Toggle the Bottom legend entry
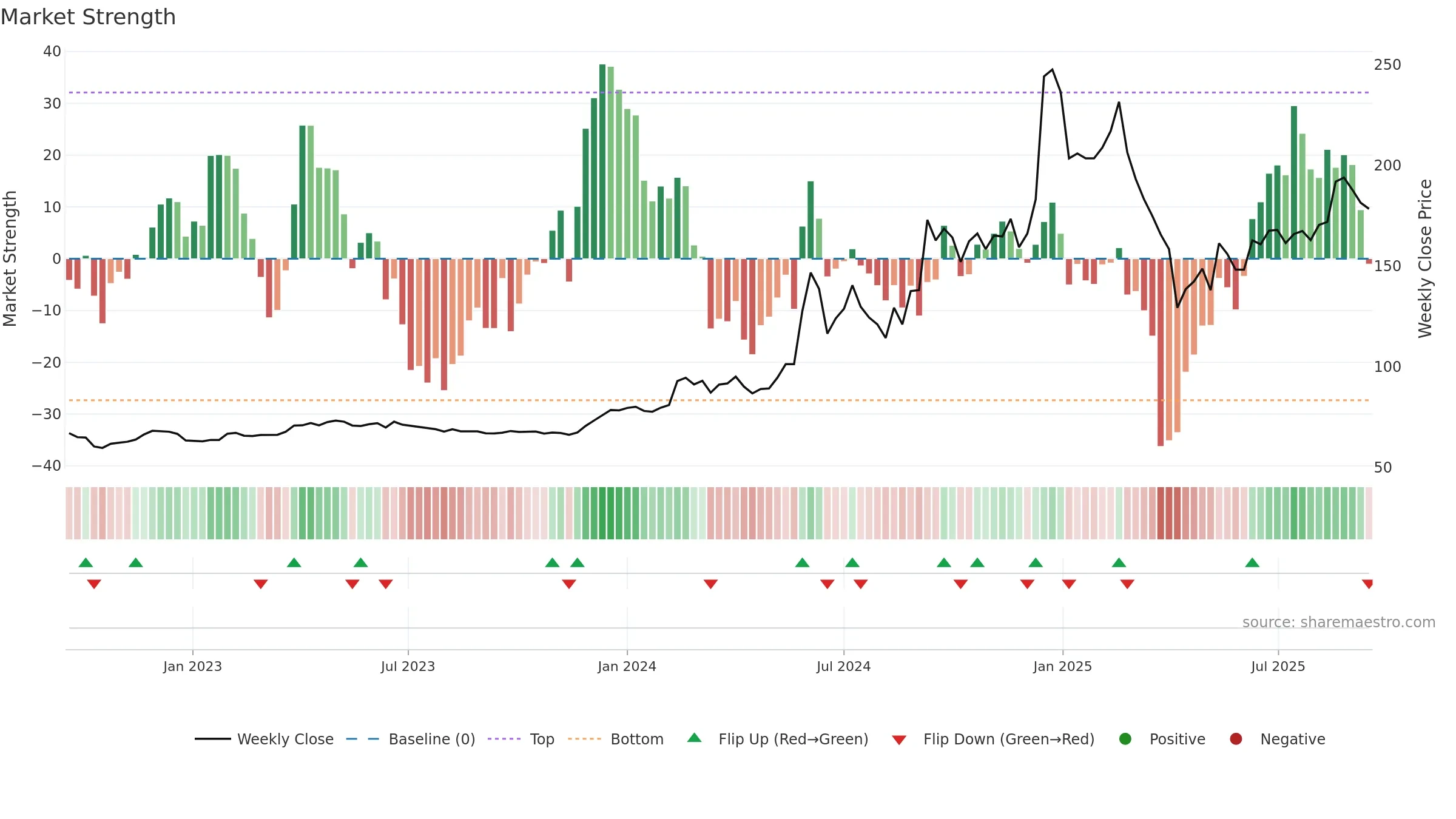 pyautogui.click(x=616, y=739)
